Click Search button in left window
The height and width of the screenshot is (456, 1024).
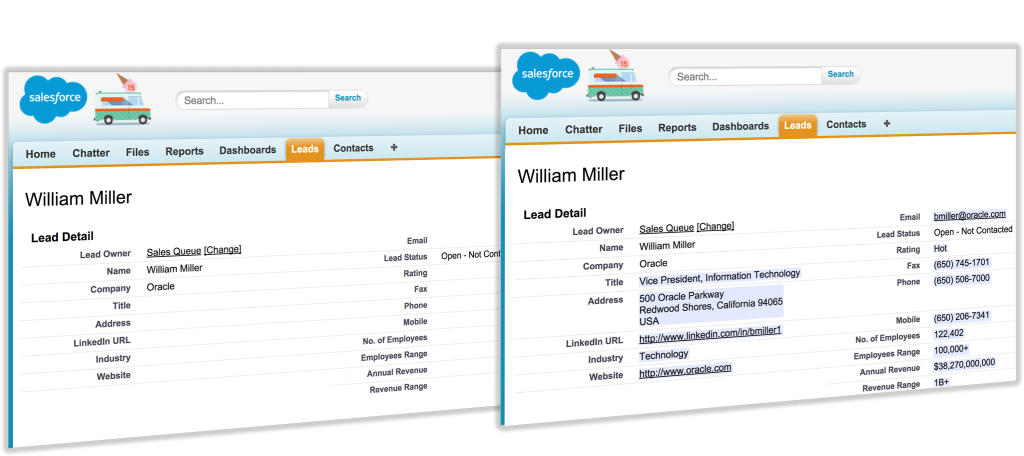tap(348, 98)
